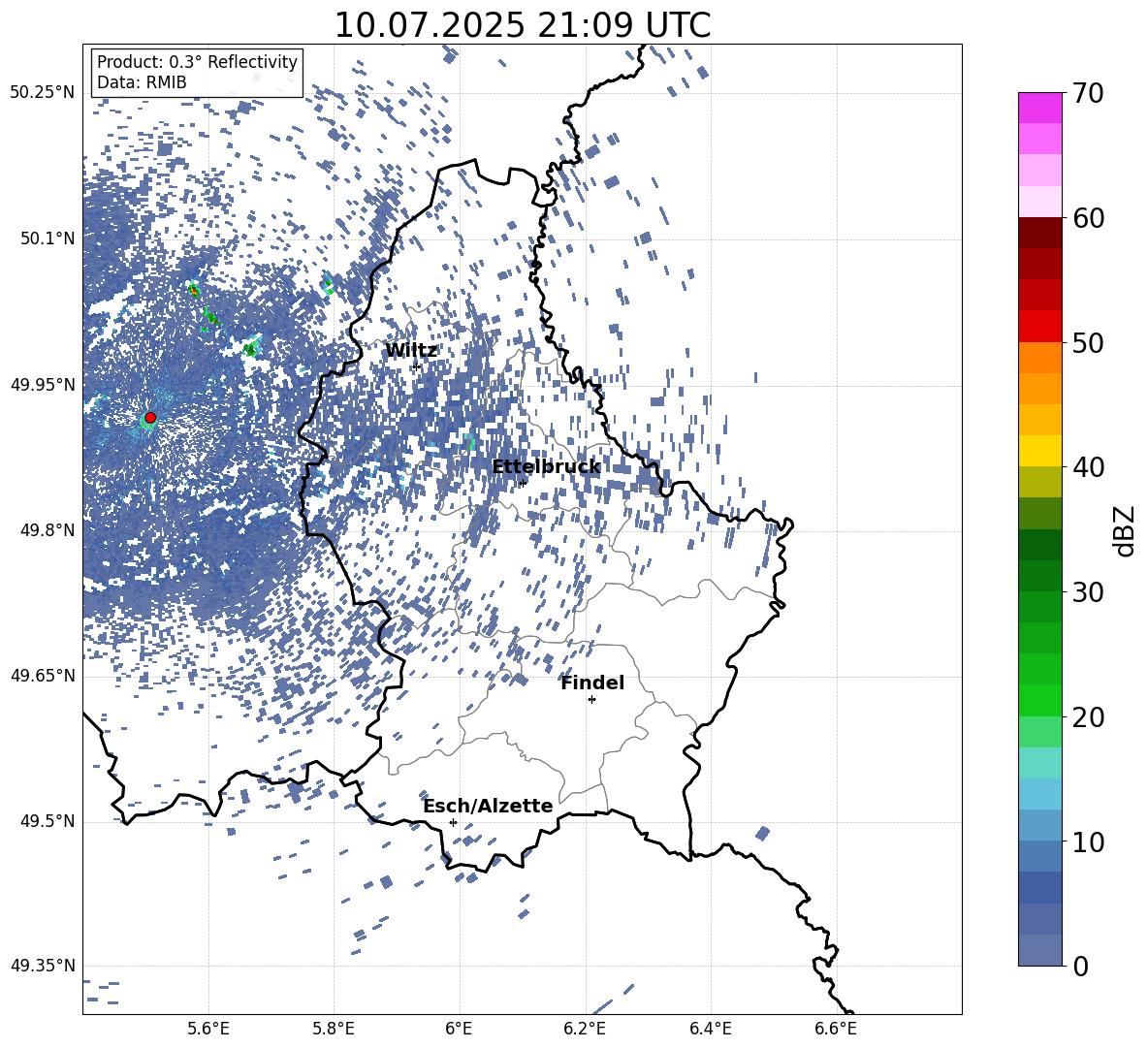Click the 20 value on colorbar

tap(1088, 717)
